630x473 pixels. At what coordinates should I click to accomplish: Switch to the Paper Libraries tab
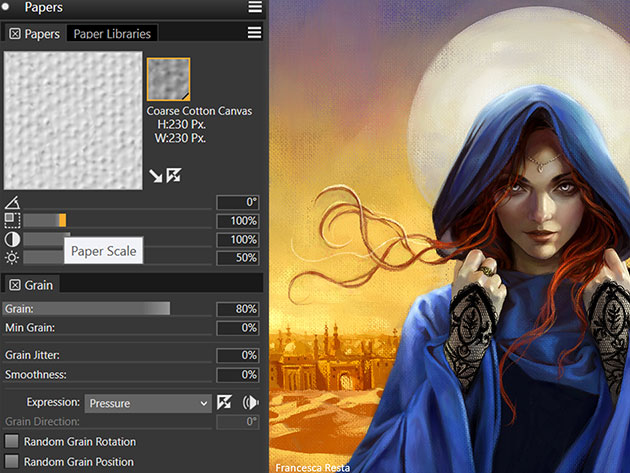pos(112,34)
